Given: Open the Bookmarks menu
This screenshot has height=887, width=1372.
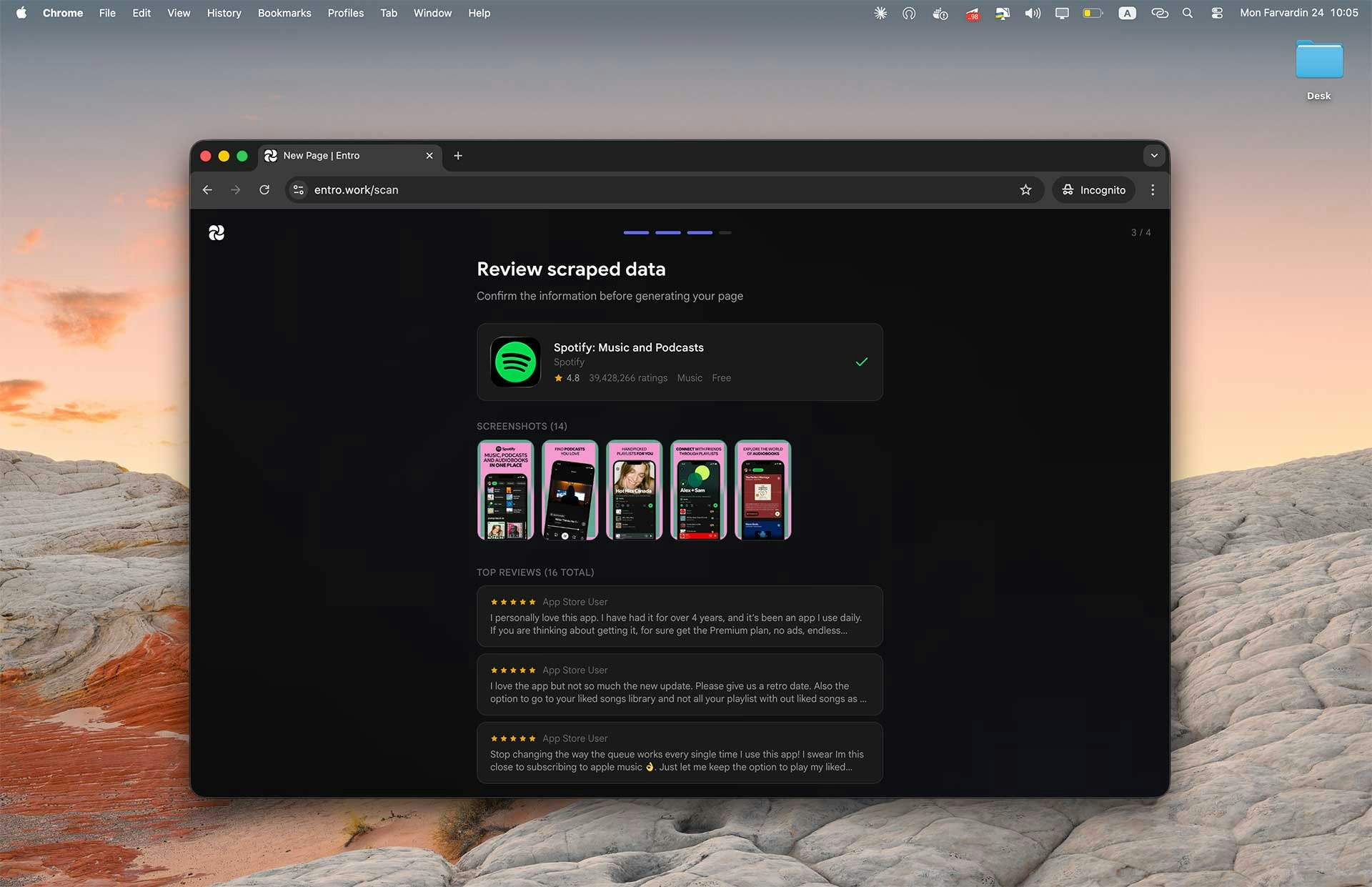Looking at the screenshot, I should point(284,13).
